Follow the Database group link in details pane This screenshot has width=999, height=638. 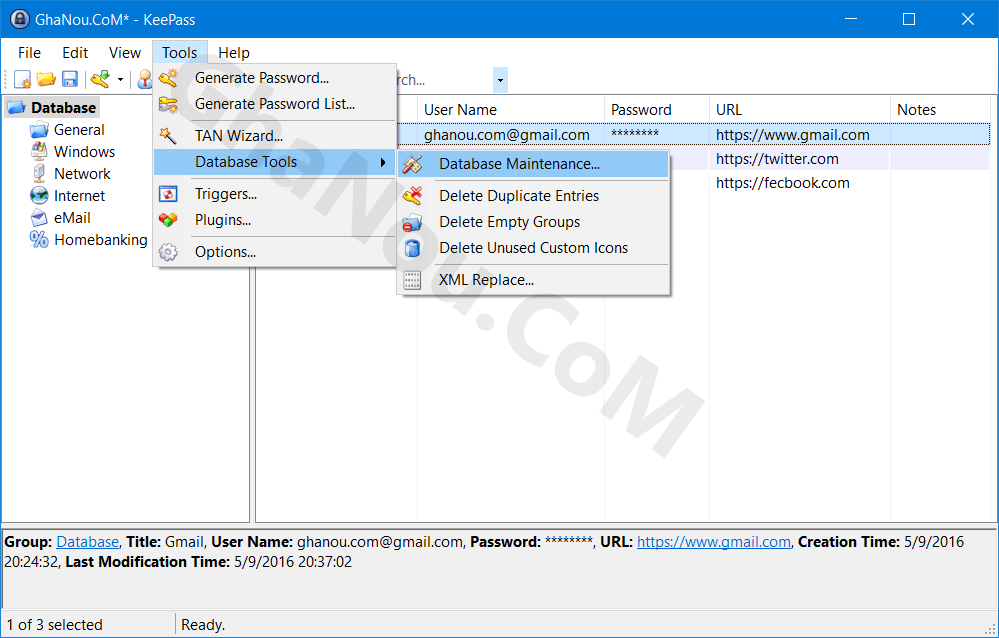coord(87,542)
